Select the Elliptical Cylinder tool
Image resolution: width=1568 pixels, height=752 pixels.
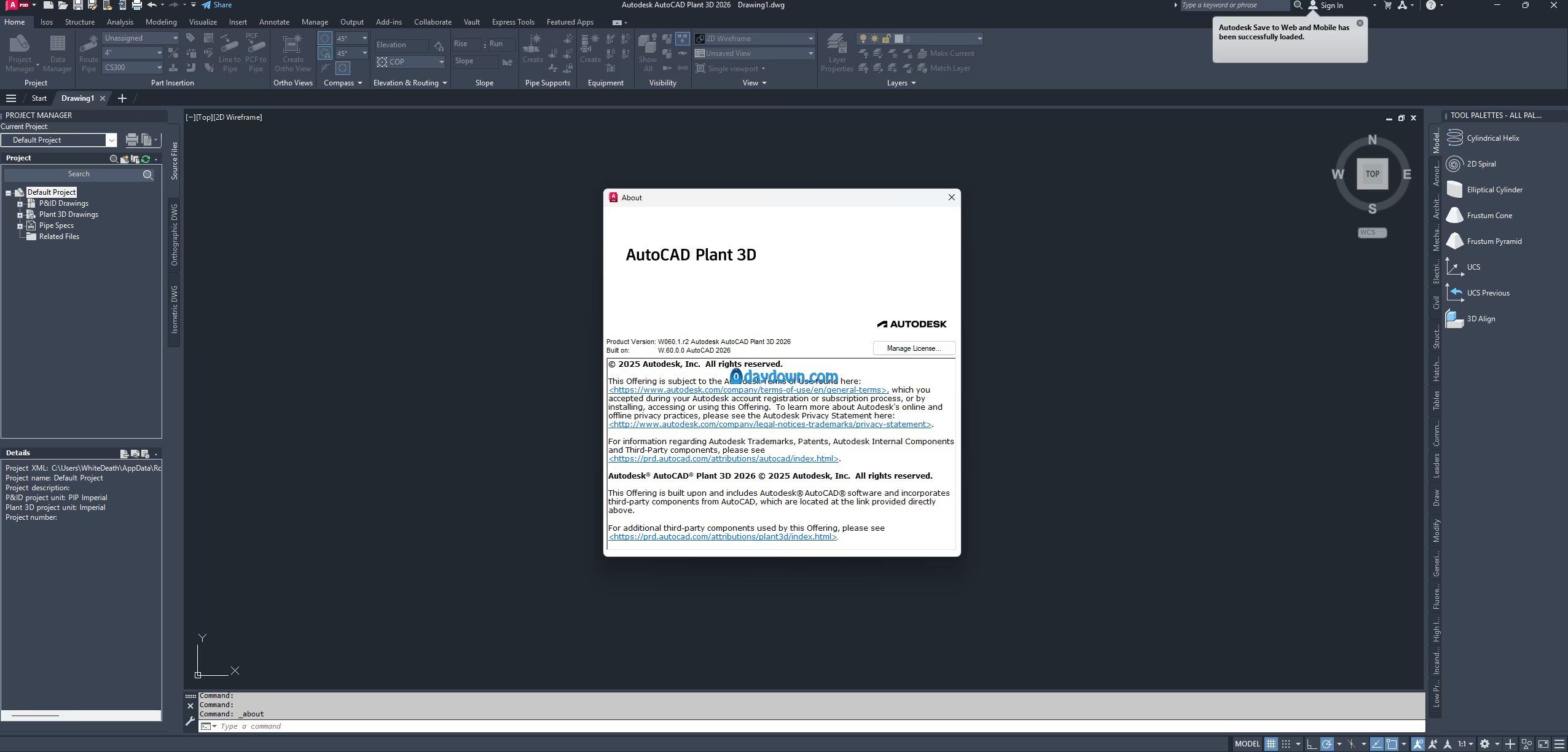1484,190
